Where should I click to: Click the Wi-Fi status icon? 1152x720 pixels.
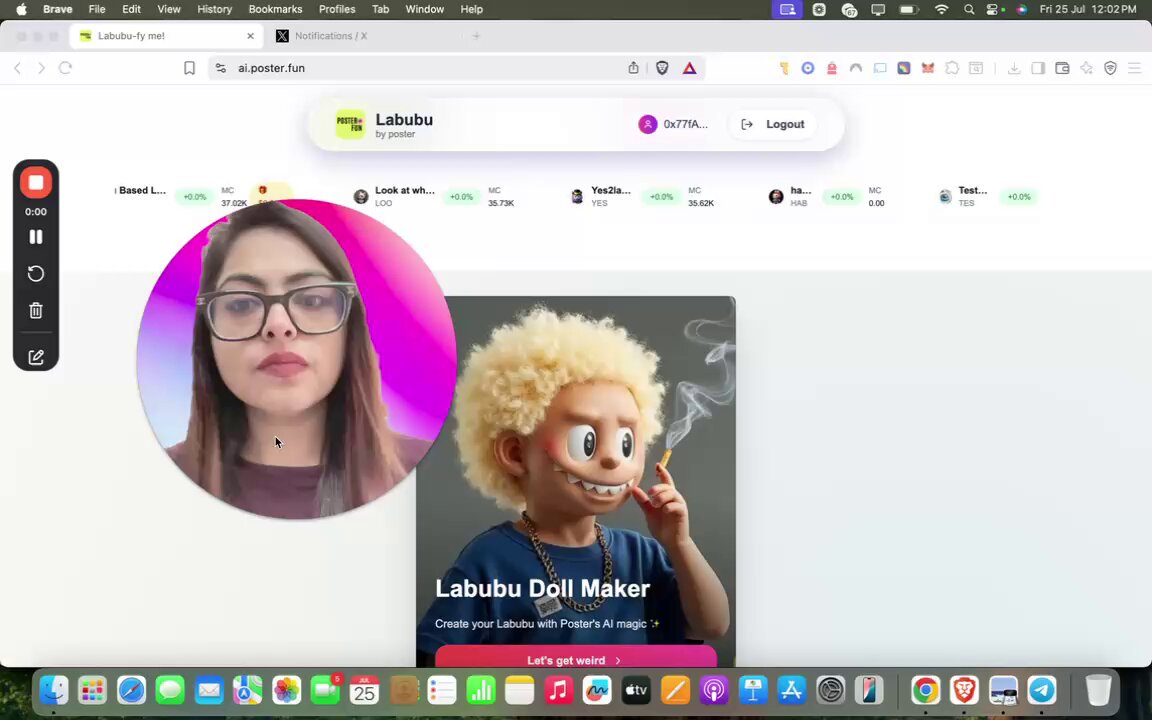point(941,10)
